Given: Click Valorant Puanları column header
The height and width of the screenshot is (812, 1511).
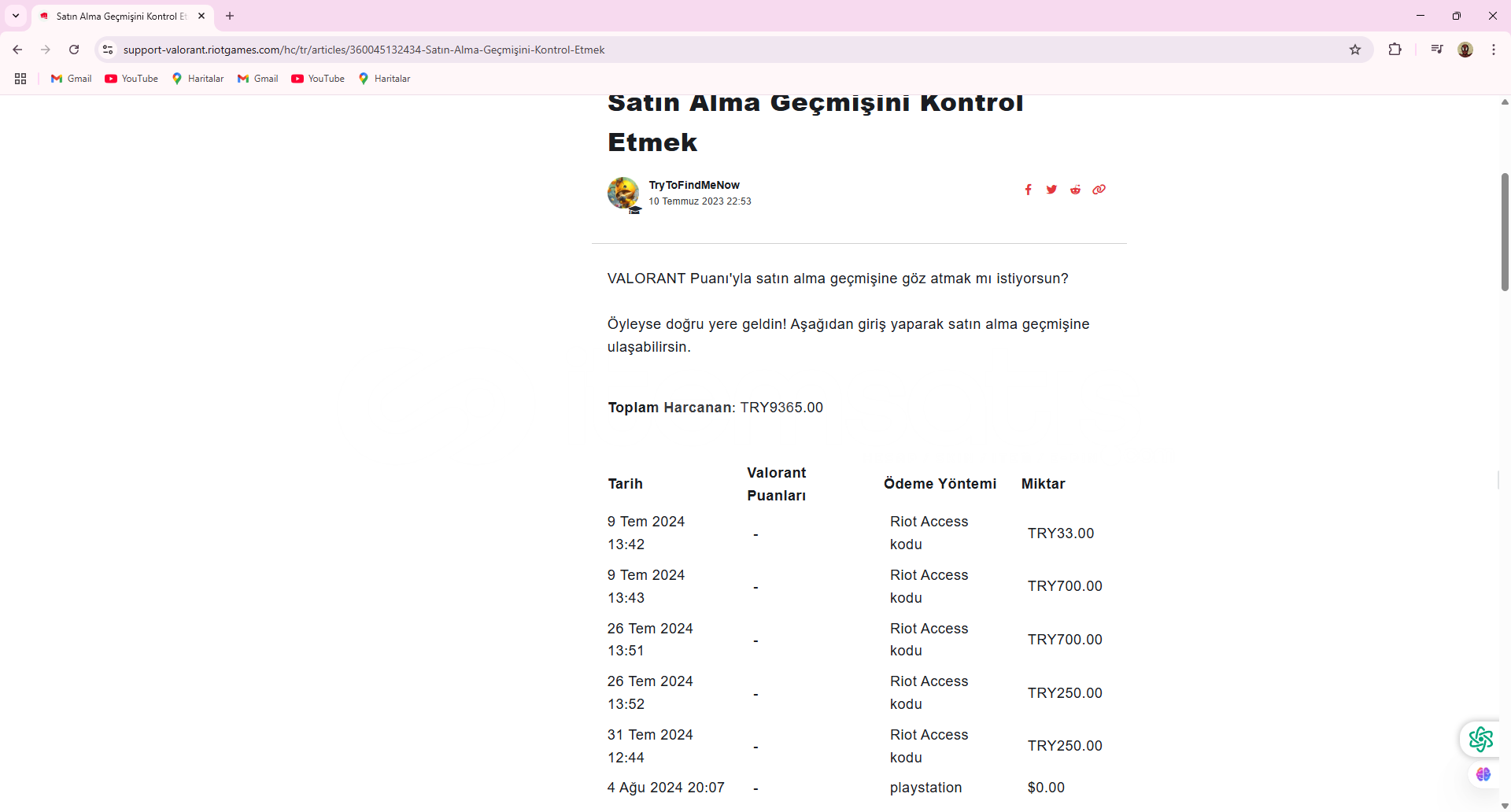Looking at the screenshot, I should click(777, 484).
